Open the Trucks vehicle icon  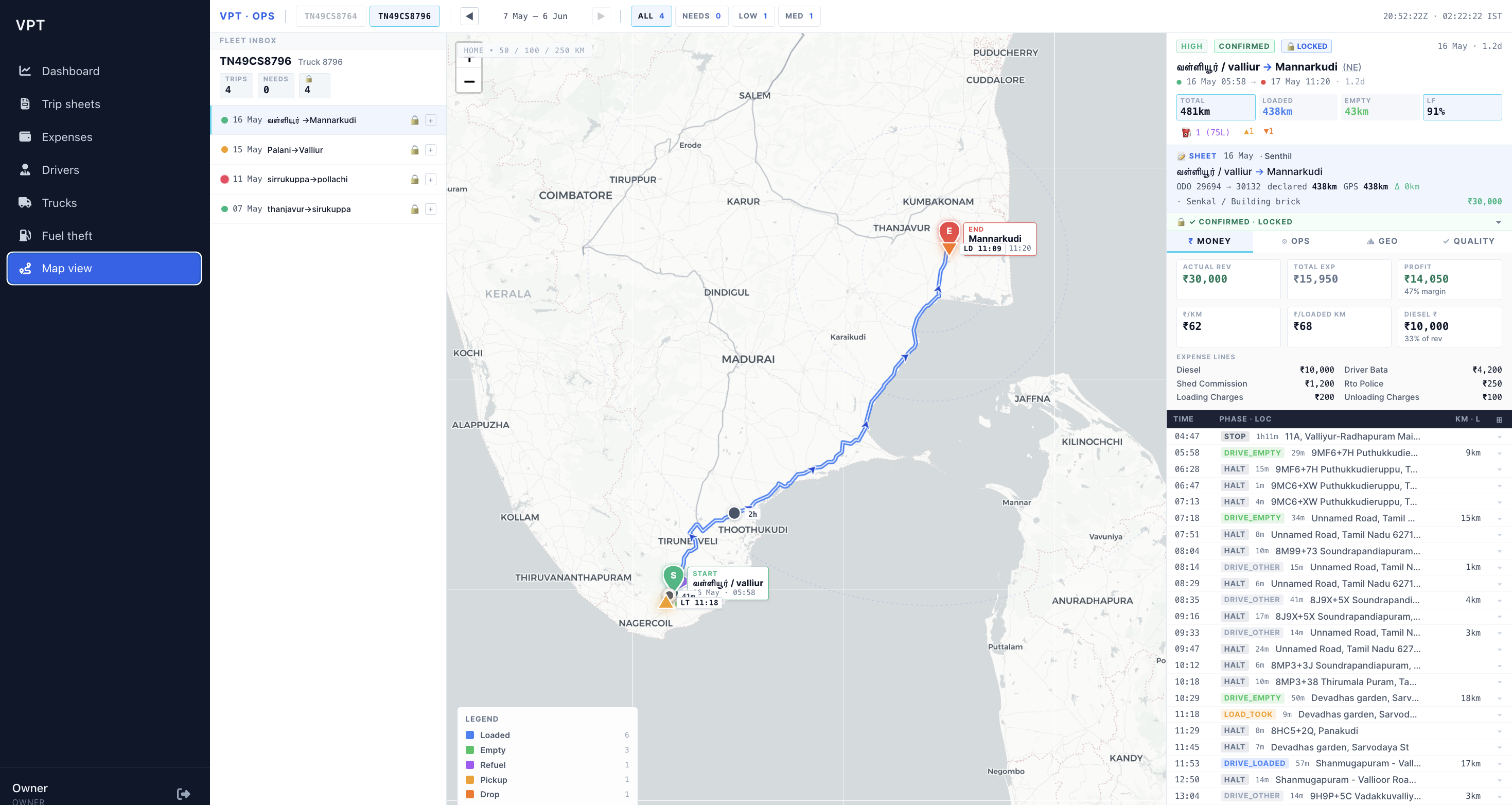25,202
